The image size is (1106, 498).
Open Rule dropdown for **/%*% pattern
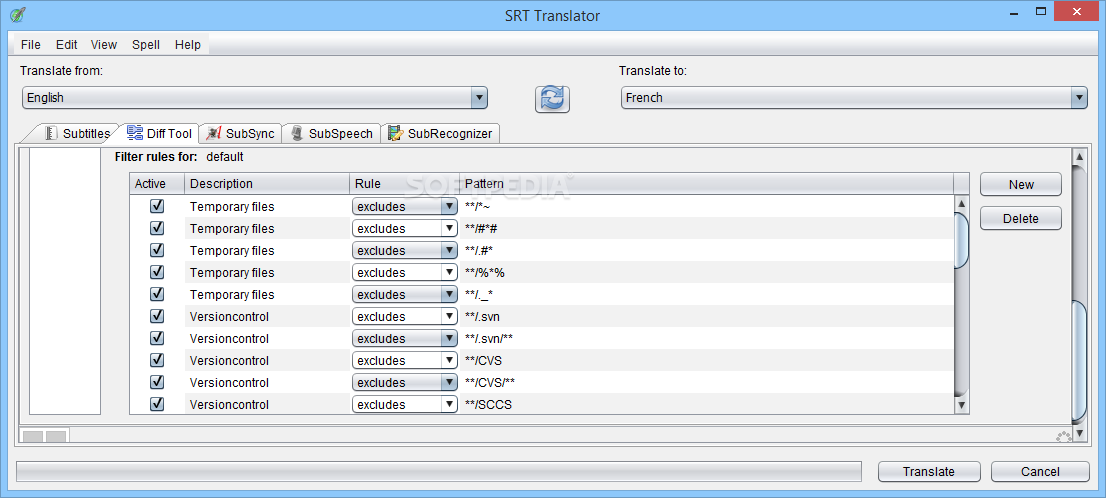tap(405, 272)
